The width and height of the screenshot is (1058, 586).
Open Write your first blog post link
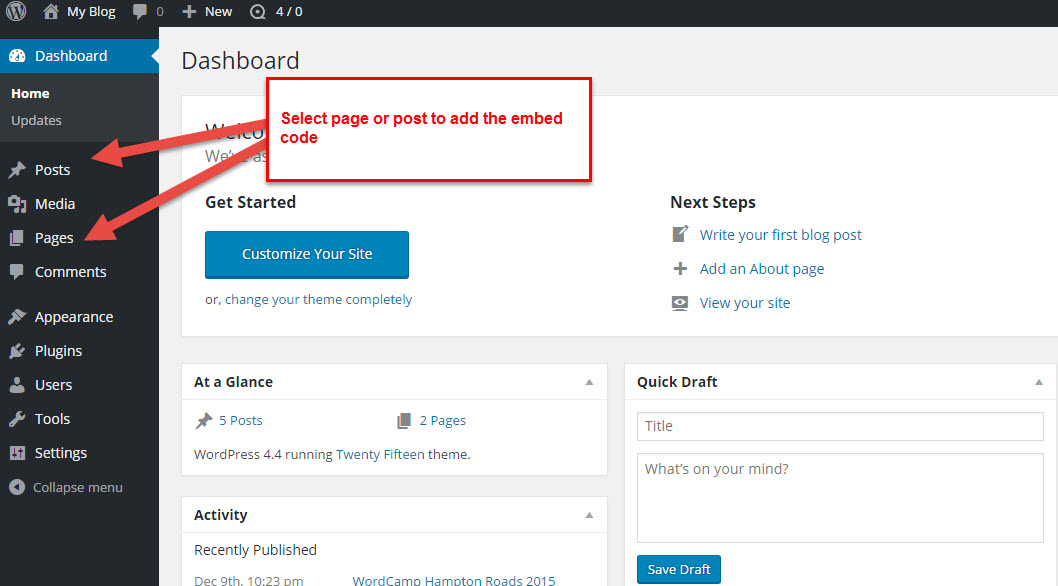click(780, 235)
